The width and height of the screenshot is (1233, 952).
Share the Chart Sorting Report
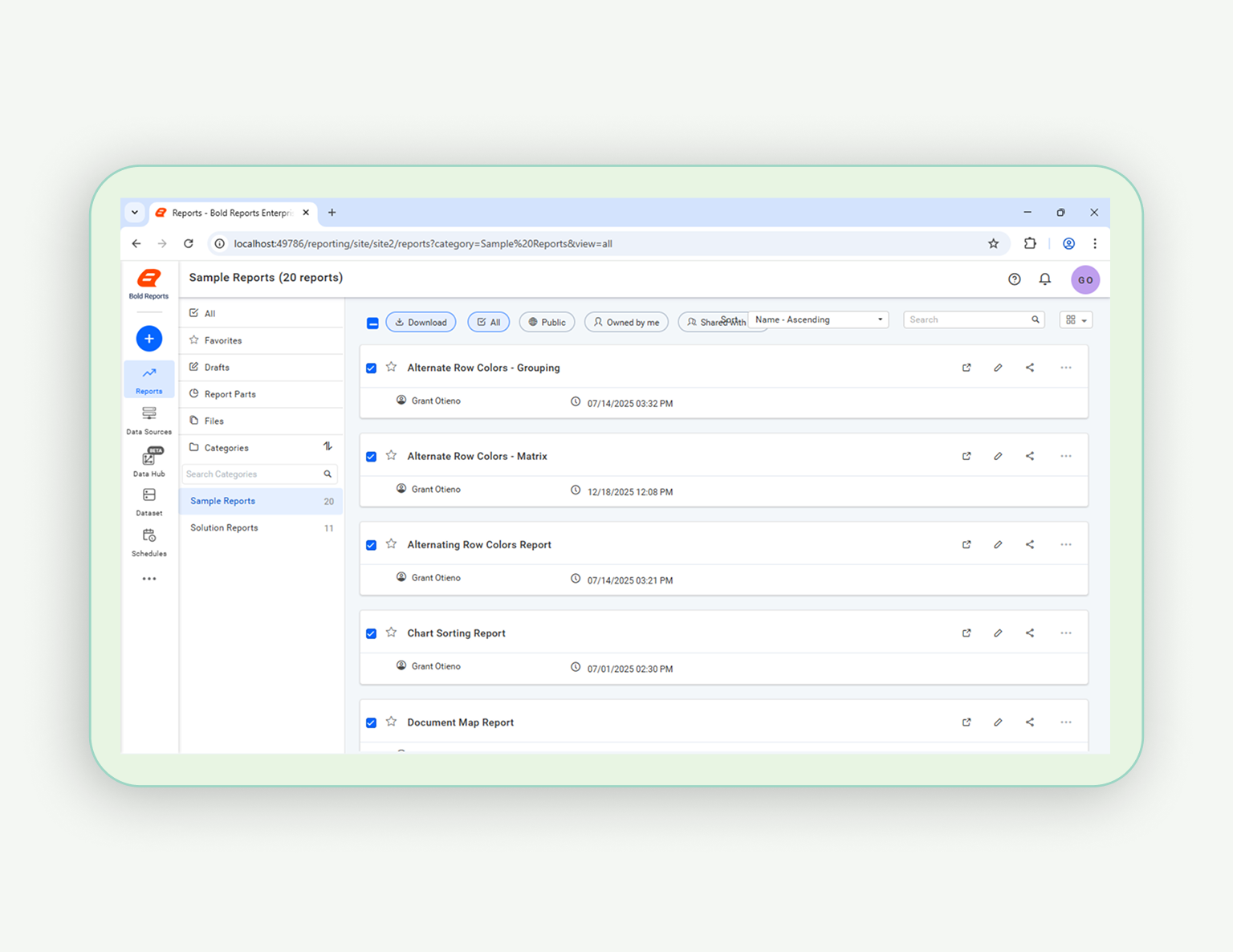point(1030,633)
